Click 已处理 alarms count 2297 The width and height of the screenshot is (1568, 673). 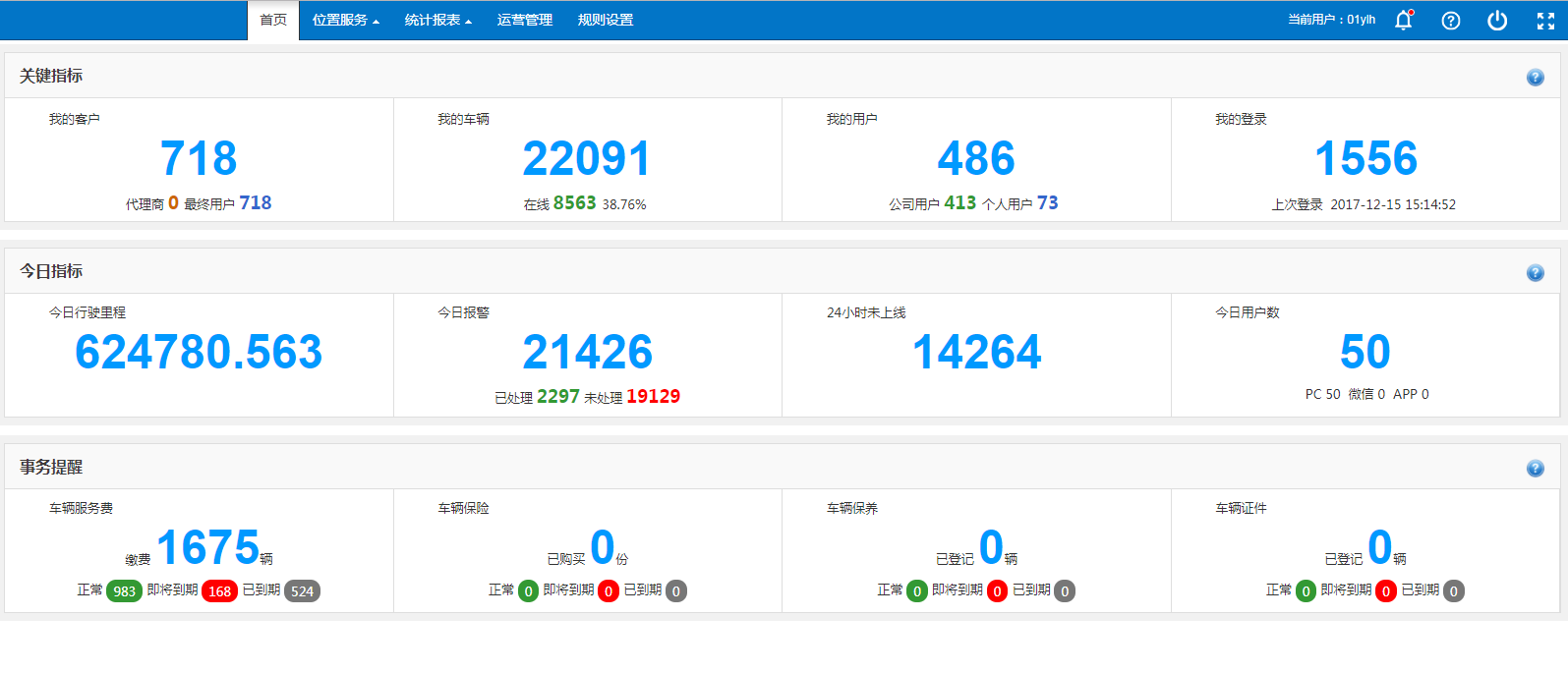click(x=558, y=397)
